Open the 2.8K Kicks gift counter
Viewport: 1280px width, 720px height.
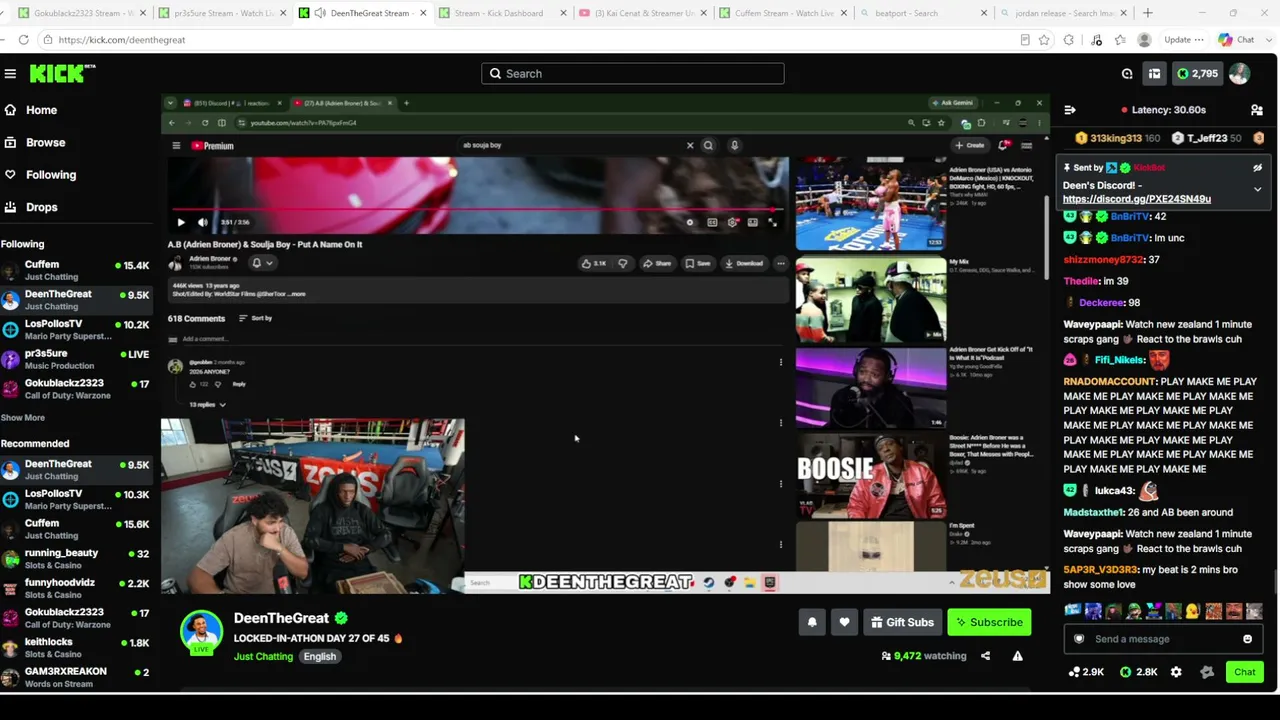[x=1138, y=672]
